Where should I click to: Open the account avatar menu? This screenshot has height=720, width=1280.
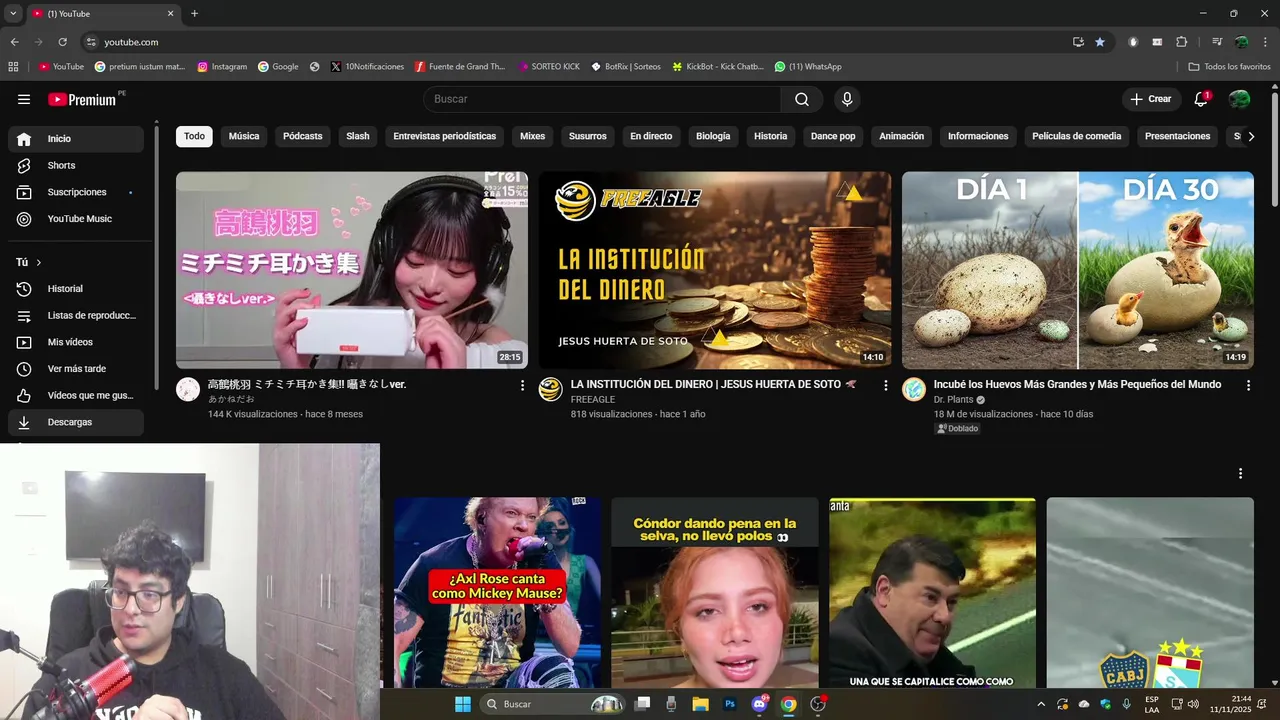1239,99
